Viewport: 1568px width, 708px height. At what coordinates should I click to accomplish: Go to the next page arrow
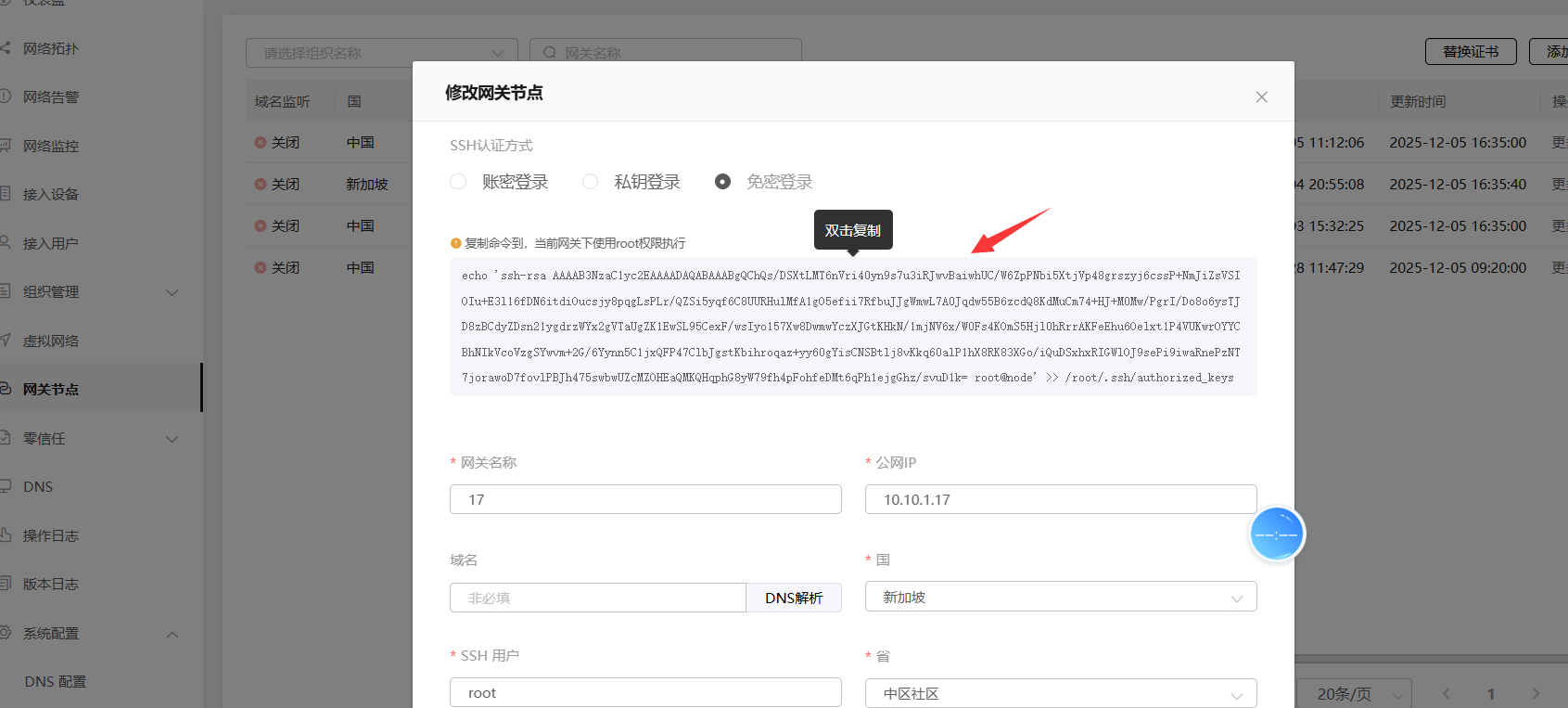pyautogui.click(x=1536, y=693)
